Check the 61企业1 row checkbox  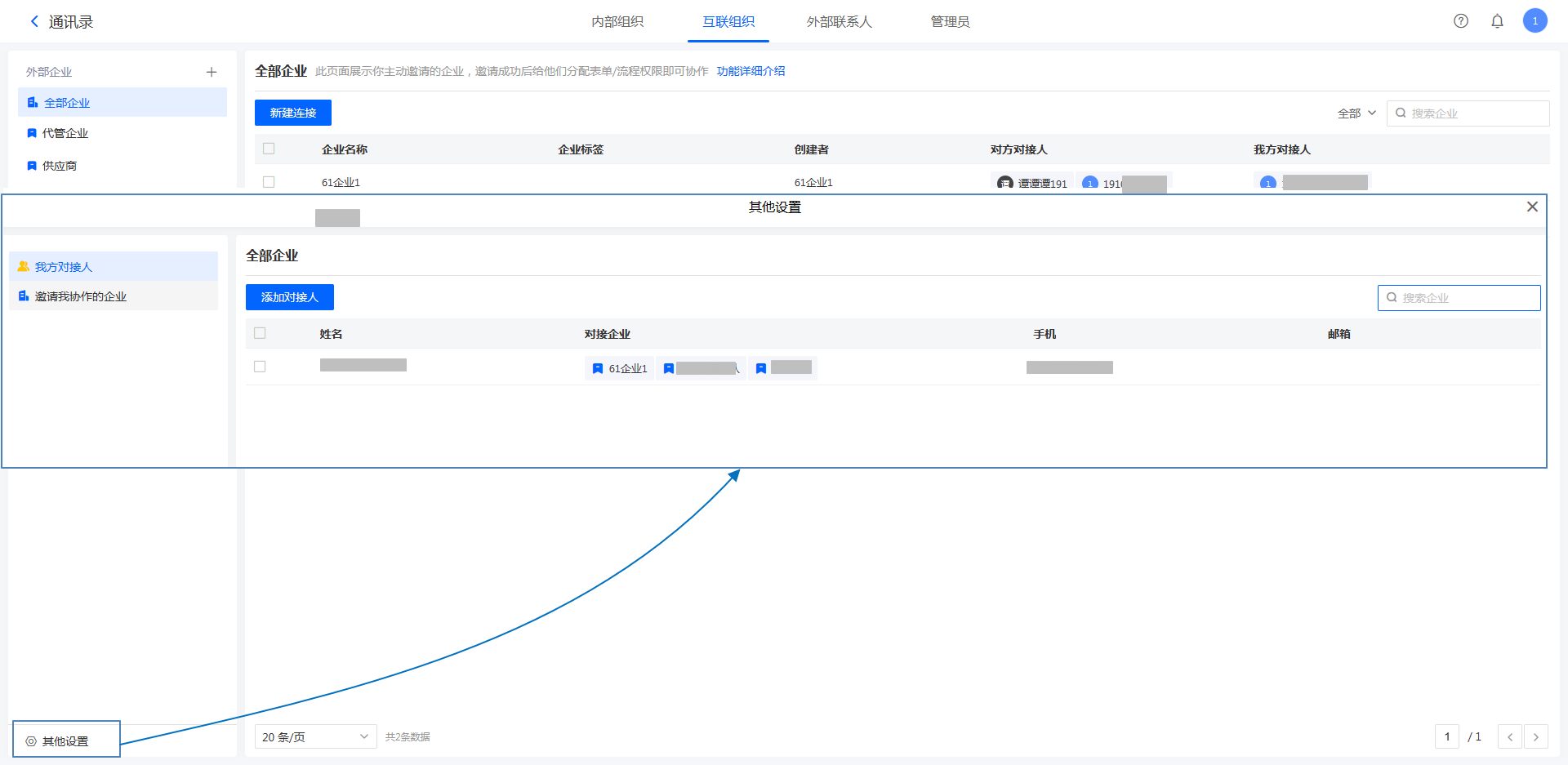coord(269,182)
